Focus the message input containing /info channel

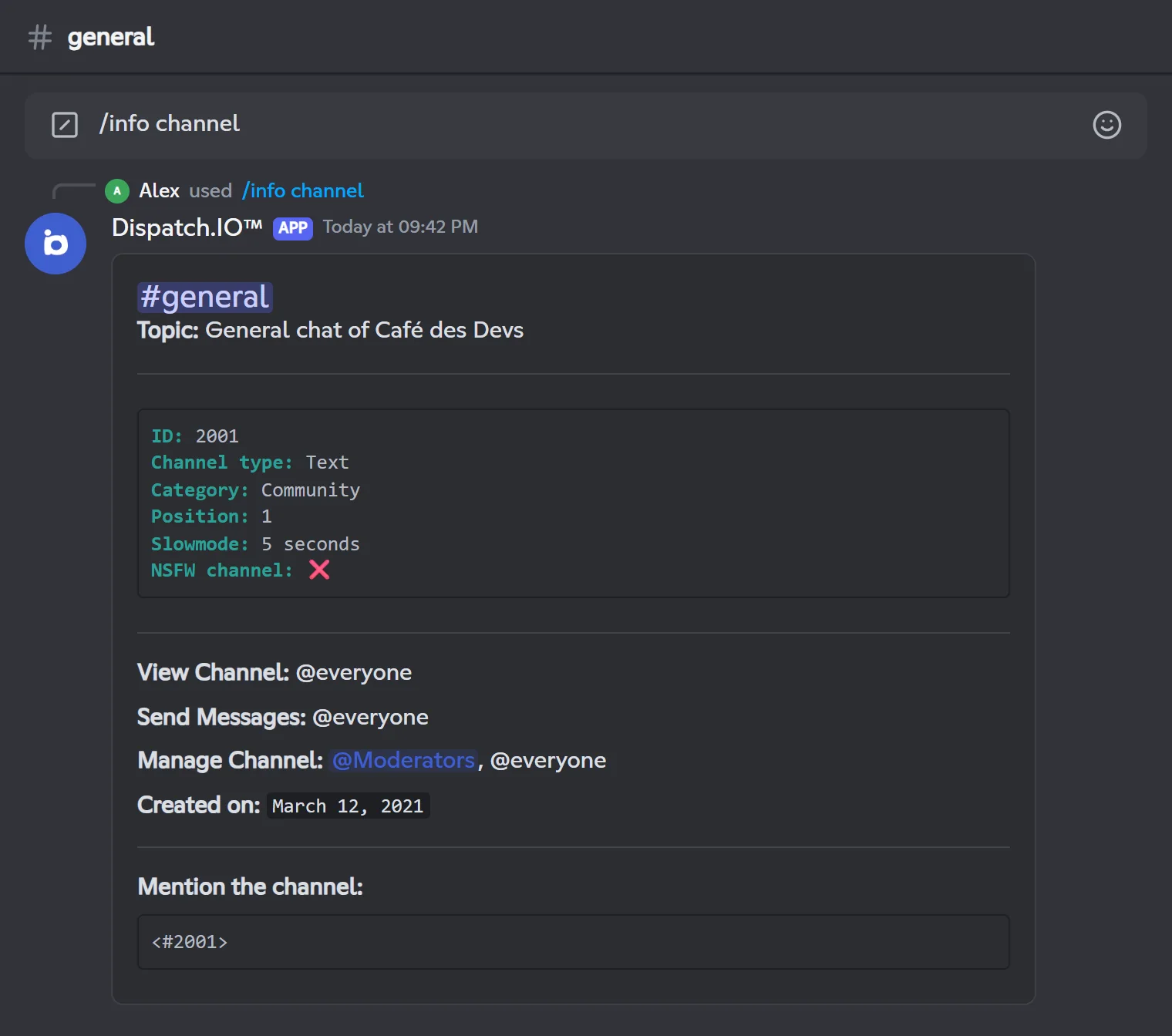[x=586, y=125]
